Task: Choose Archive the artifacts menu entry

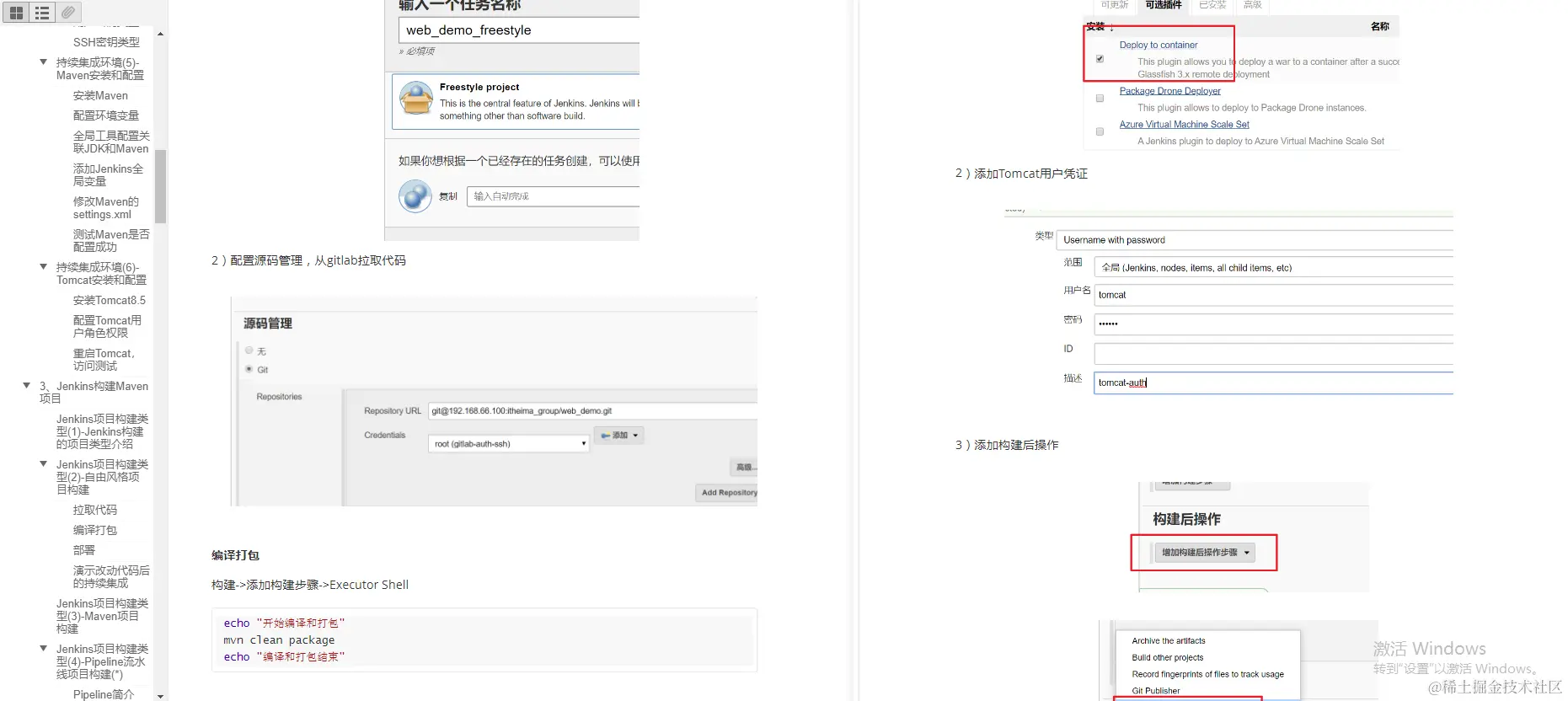Action: point(1168,641)
